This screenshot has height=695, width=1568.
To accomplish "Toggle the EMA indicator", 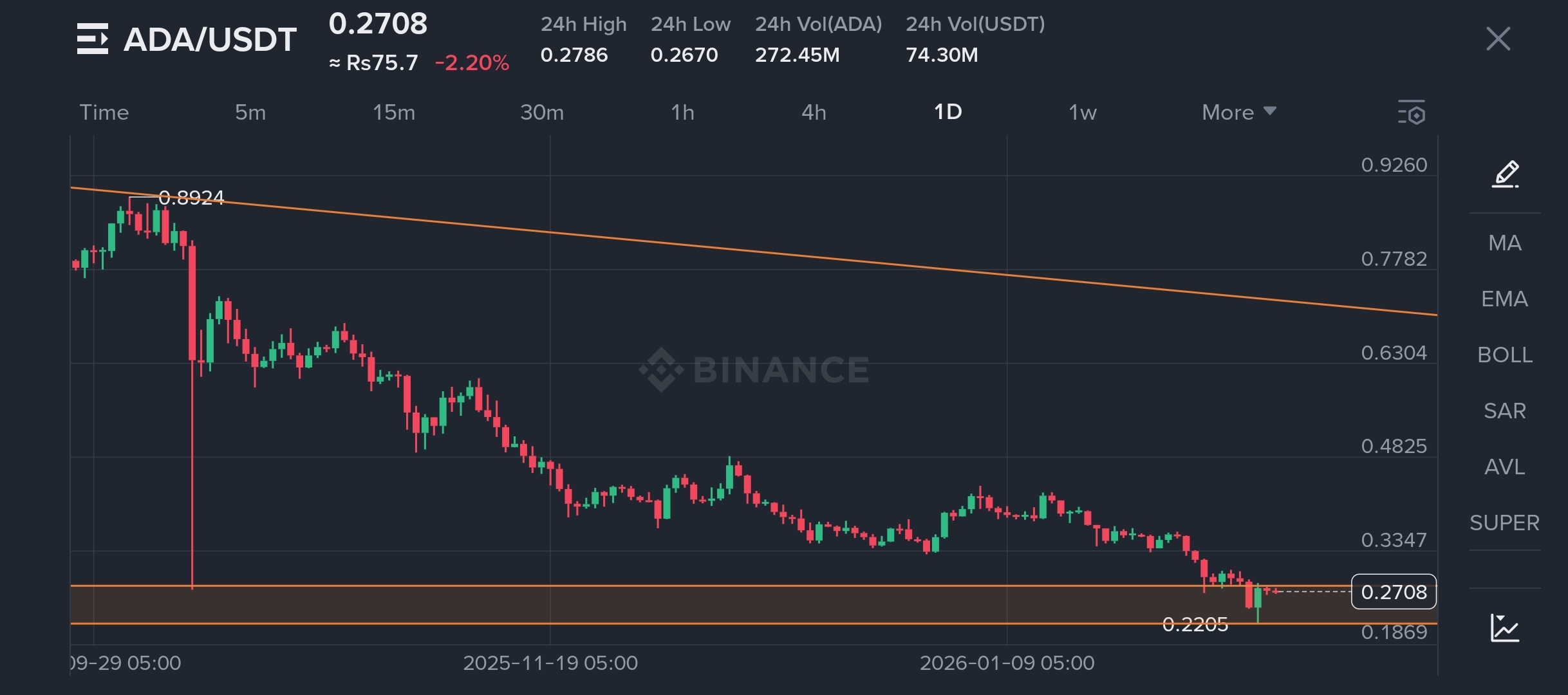I will (1505, 299).
